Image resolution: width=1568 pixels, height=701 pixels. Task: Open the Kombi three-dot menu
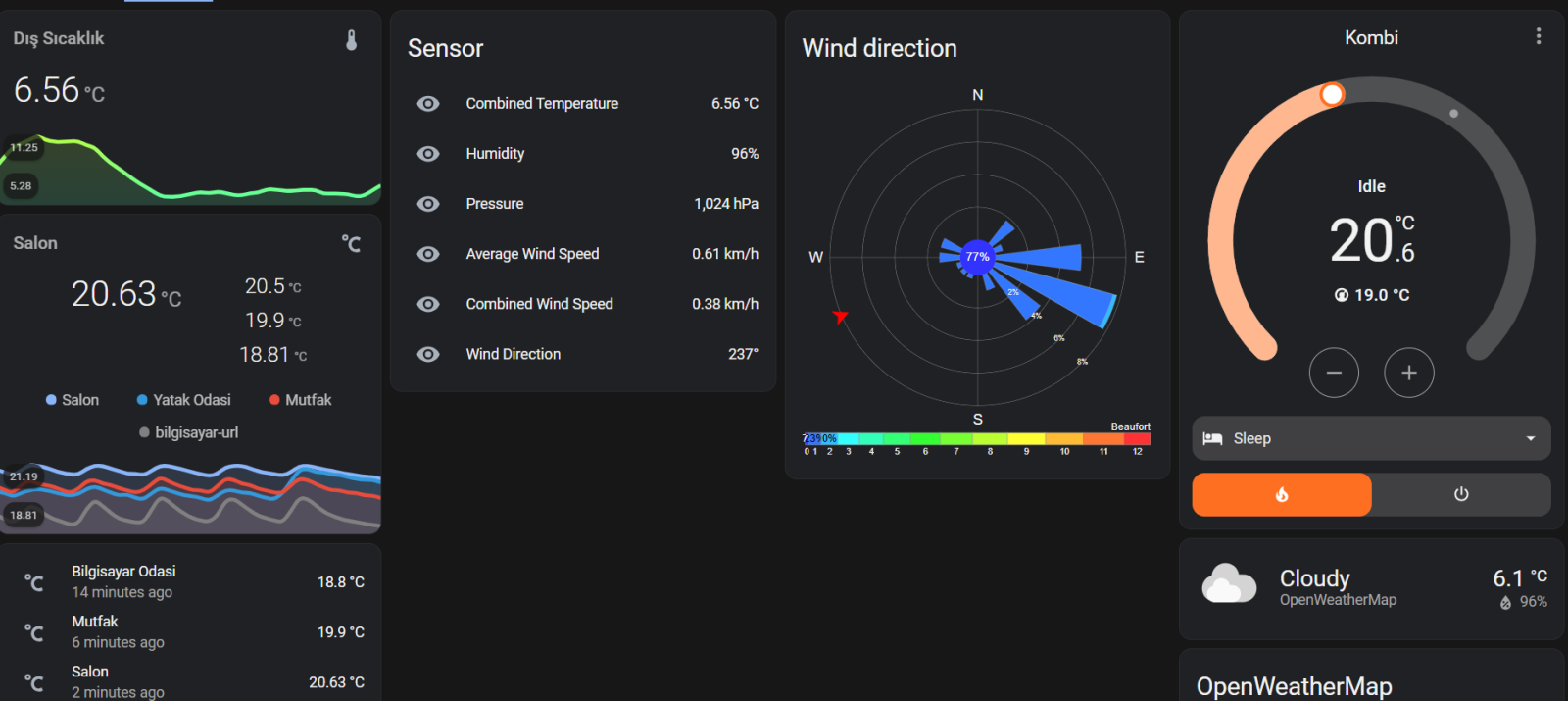(x=1539, y=36)
